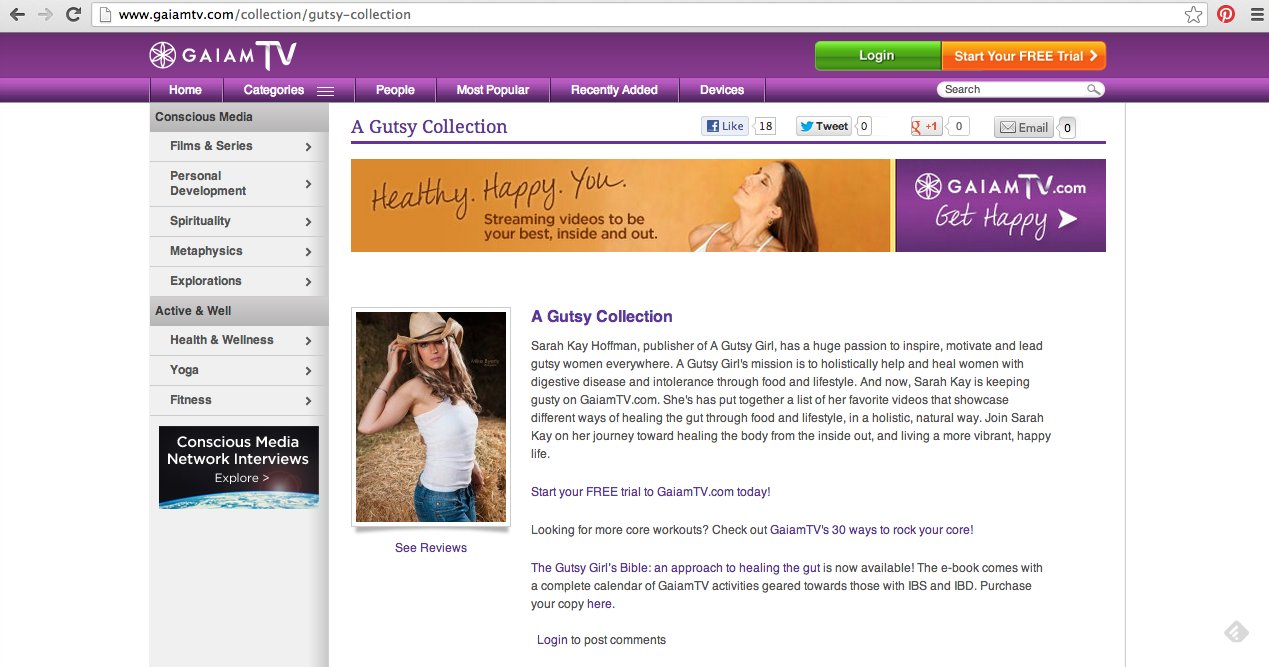Click the Google +1 icon

coord(925,126)
